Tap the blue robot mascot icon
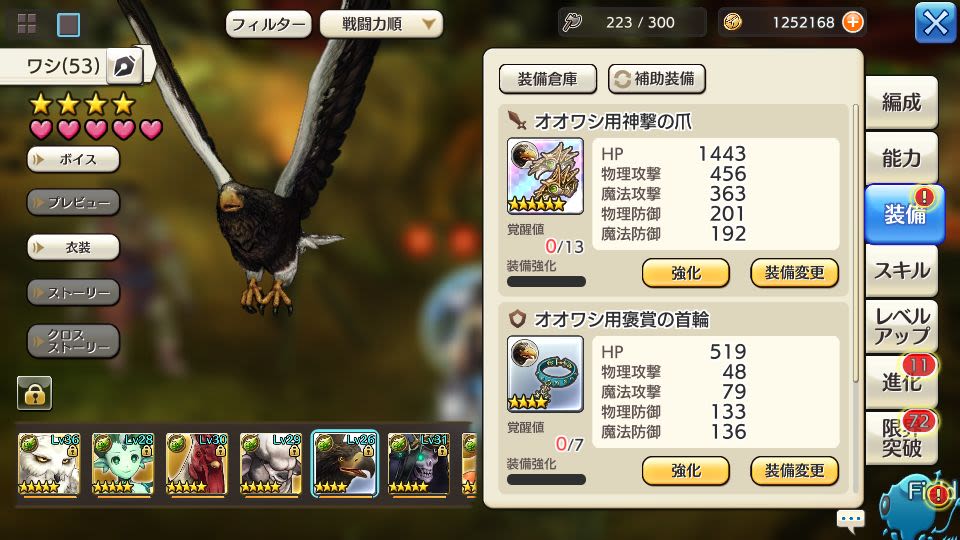Screen dimensions: 960x540 point(918,506)
